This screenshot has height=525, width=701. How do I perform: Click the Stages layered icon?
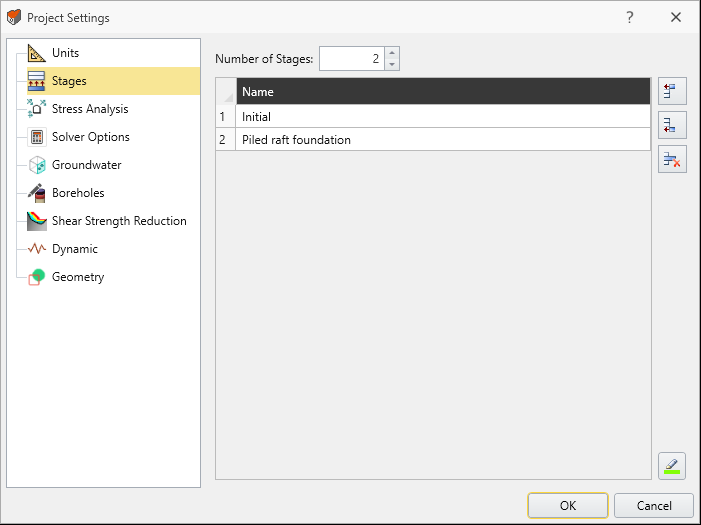click(x=36, y=81)
